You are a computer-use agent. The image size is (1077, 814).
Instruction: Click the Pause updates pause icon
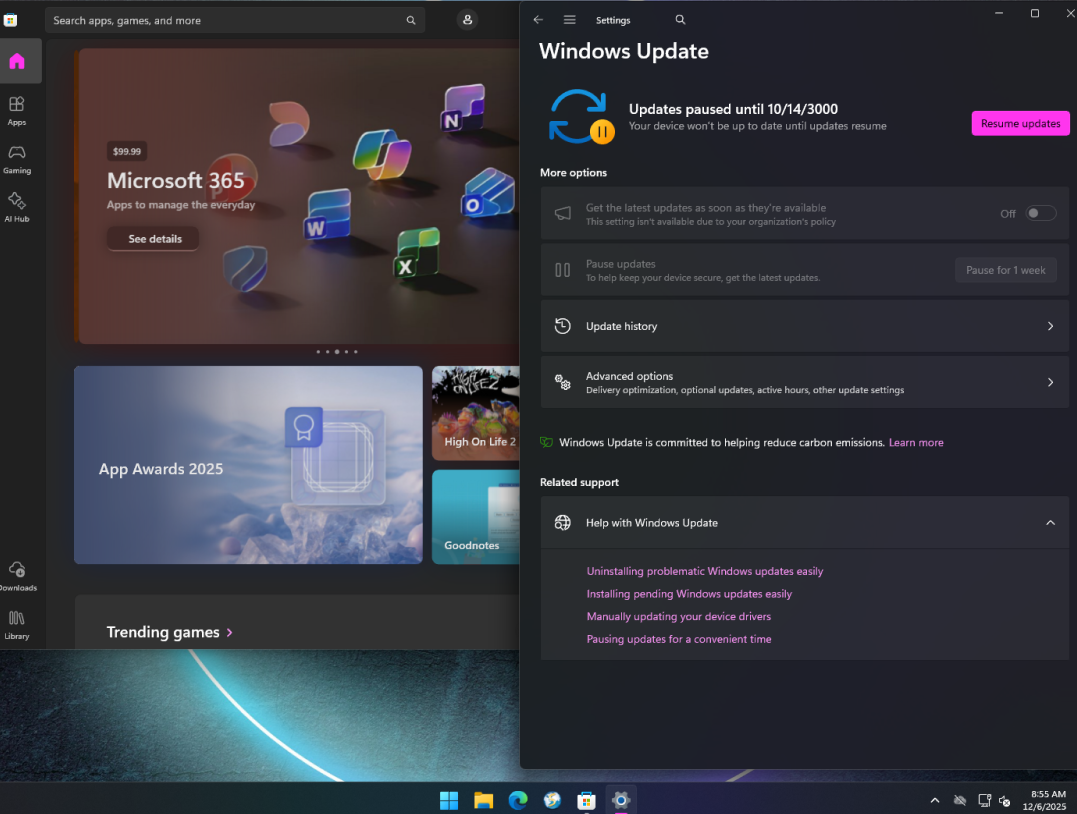(x=563, y=270)
